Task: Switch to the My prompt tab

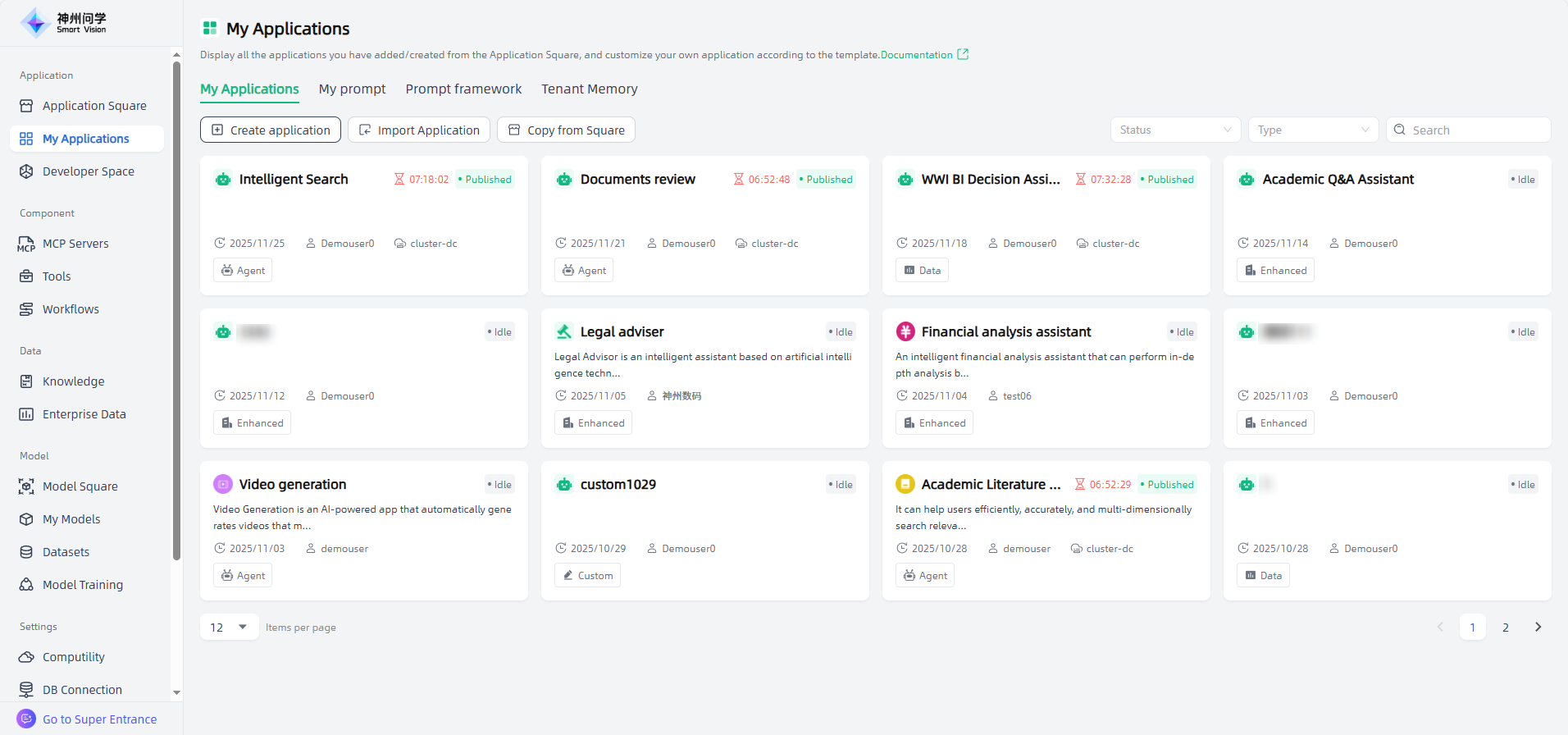Action: 352,89
